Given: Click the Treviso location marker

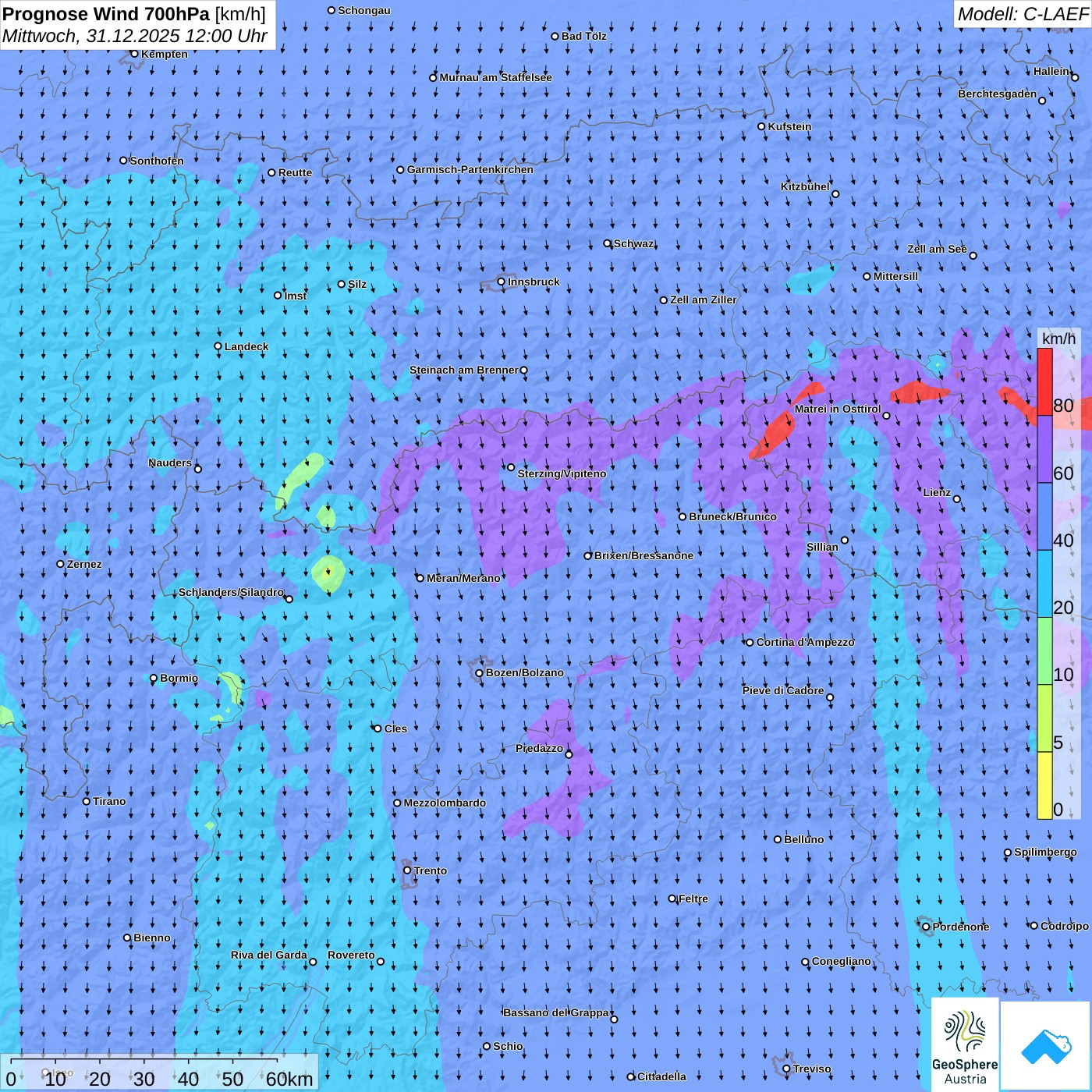Looking at the screenshot, I should coord(787,1069).
